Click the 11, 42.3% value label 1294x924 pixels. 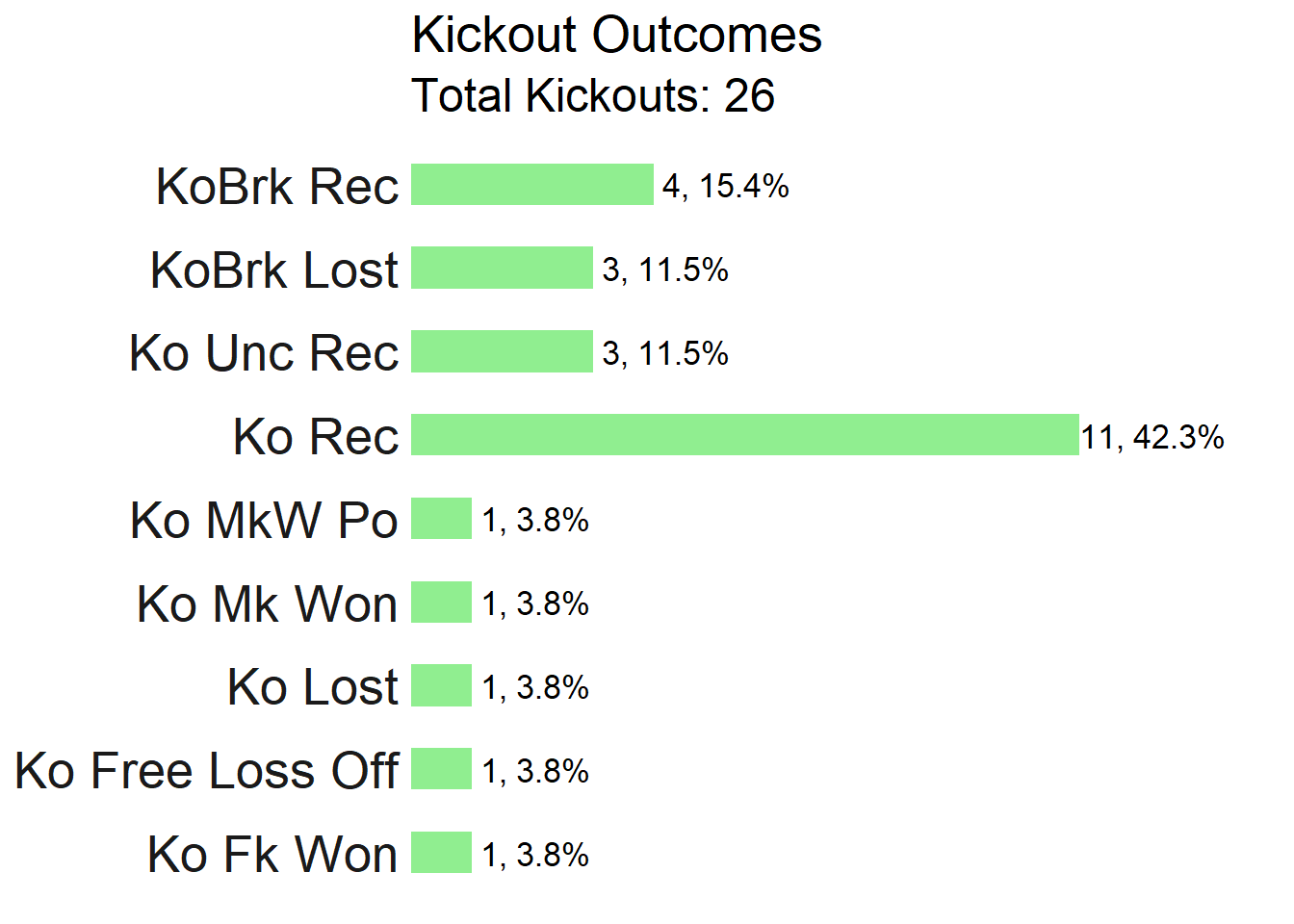pyautogui.click(x=1152, y=438)
